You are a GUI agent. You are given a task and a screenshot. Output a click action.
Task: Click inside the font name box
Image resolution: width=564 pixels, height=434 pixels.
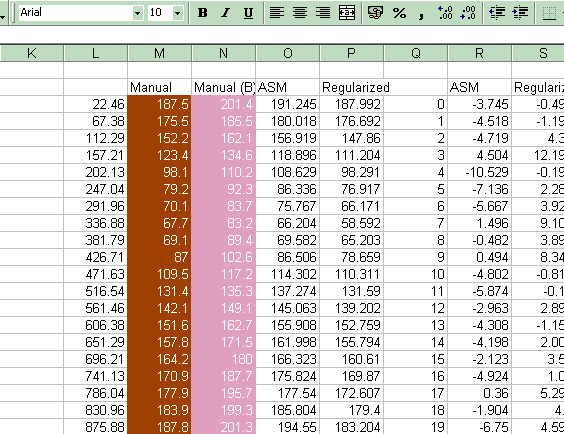pos(75,13)
